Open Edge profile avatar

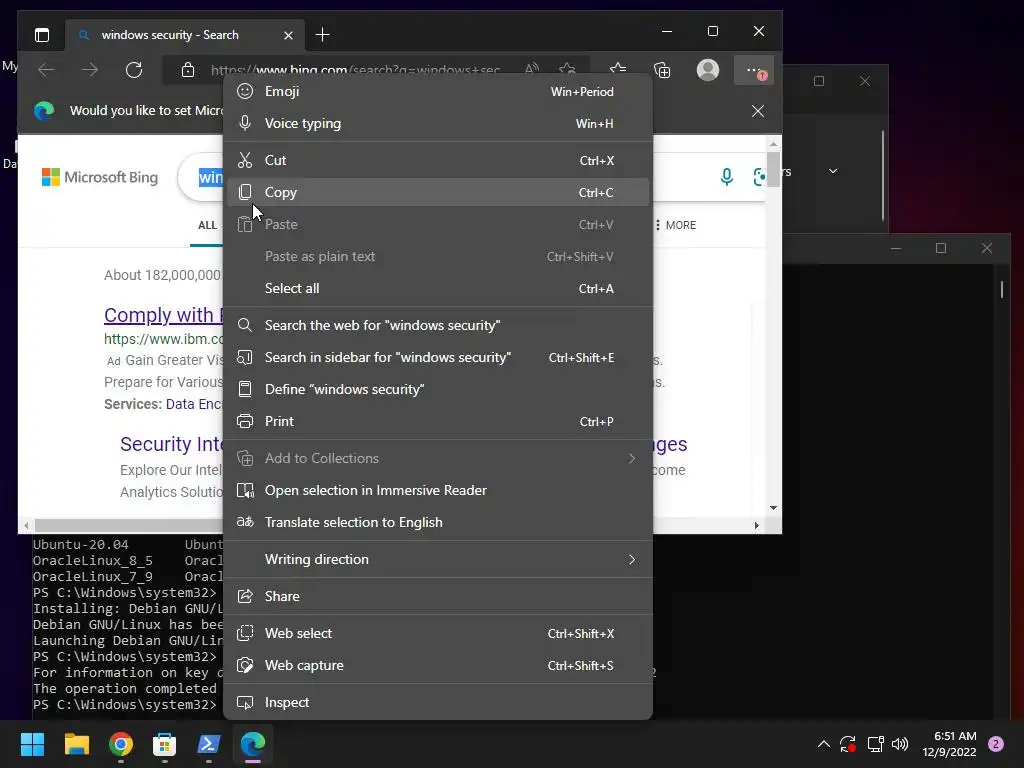[x=708, y=70]
